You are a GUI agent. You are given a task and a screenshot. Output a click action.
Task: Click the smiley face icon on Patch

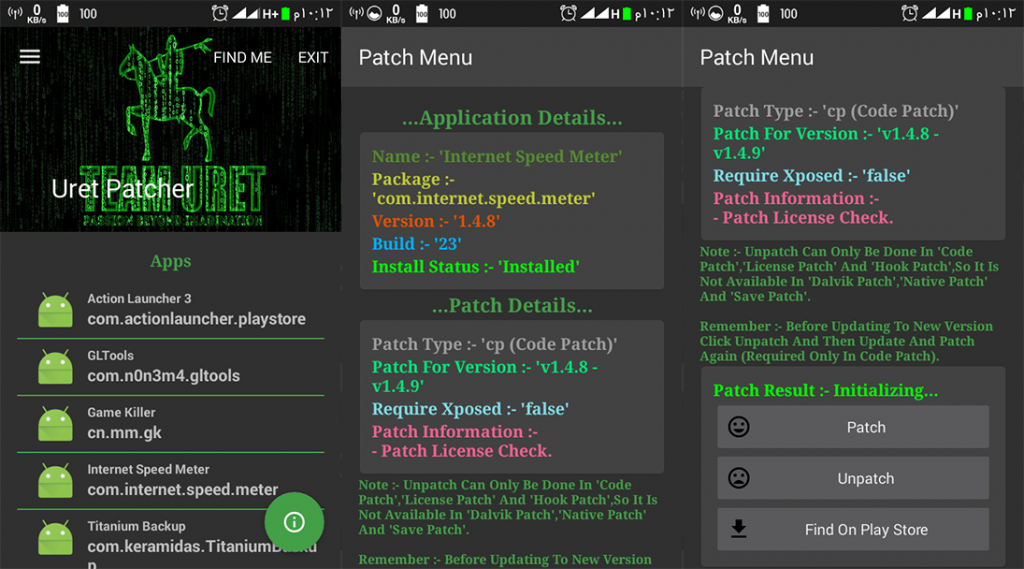(x=739, y=427)
